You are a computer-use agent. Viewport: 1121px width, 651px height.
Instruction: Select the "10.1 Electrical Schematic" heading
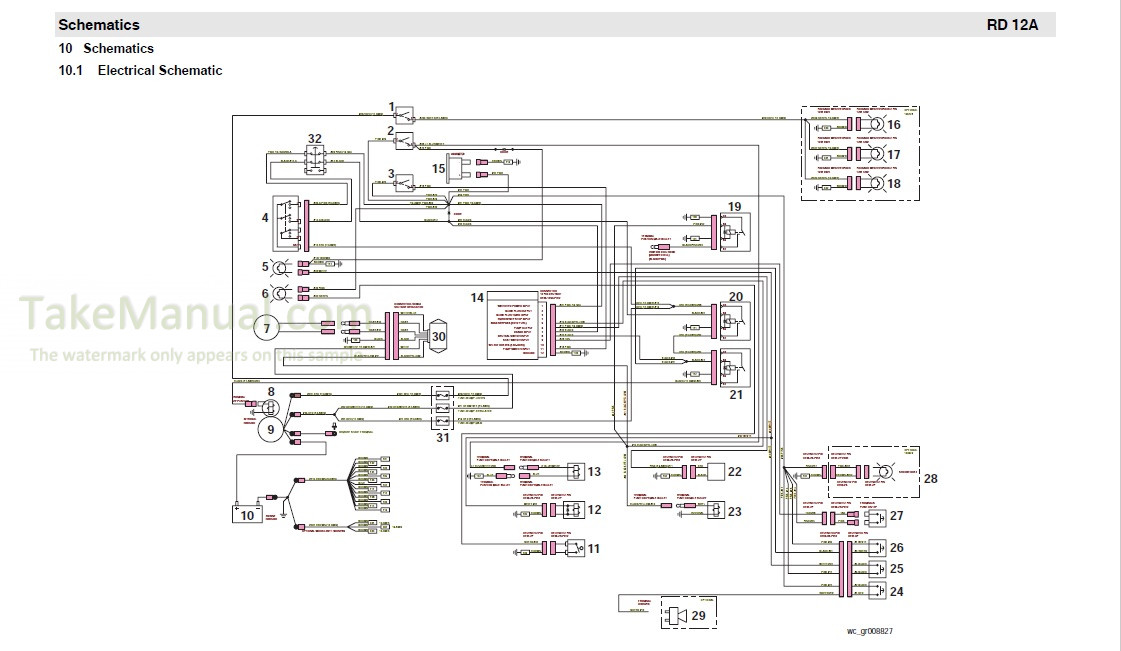[x=140, y=71]
